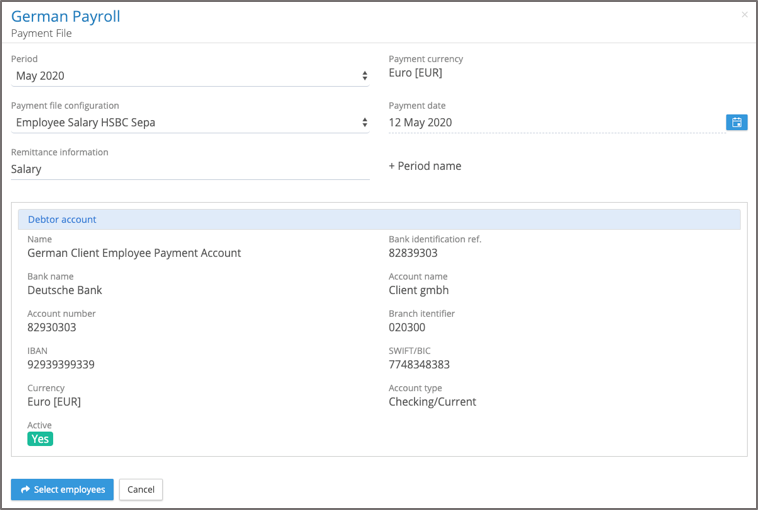Select the IBAN value 92939399339

61,365
